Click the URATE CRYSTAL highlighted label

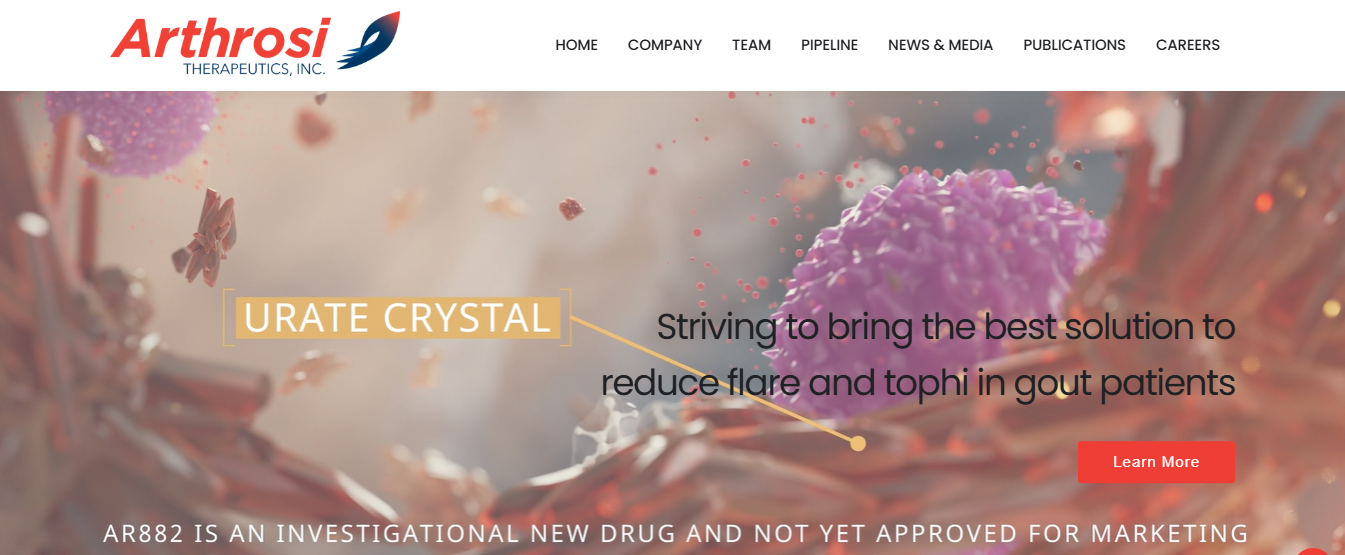point(397,318)
